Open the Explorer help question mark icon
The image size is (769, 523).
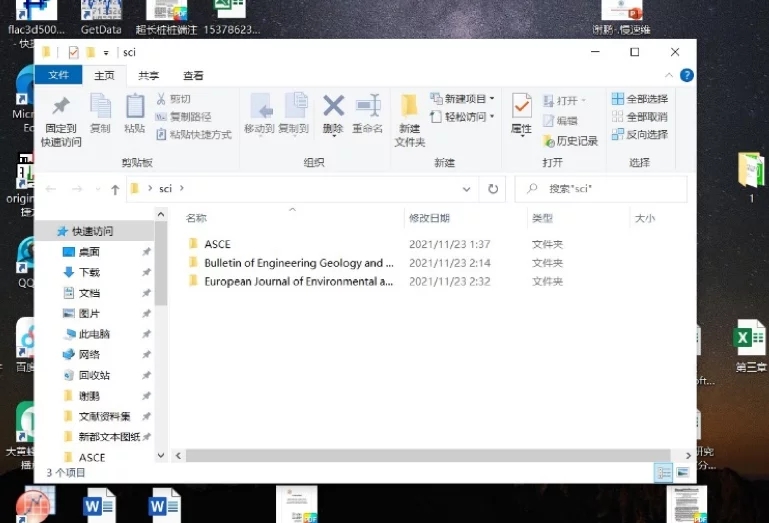687,75
